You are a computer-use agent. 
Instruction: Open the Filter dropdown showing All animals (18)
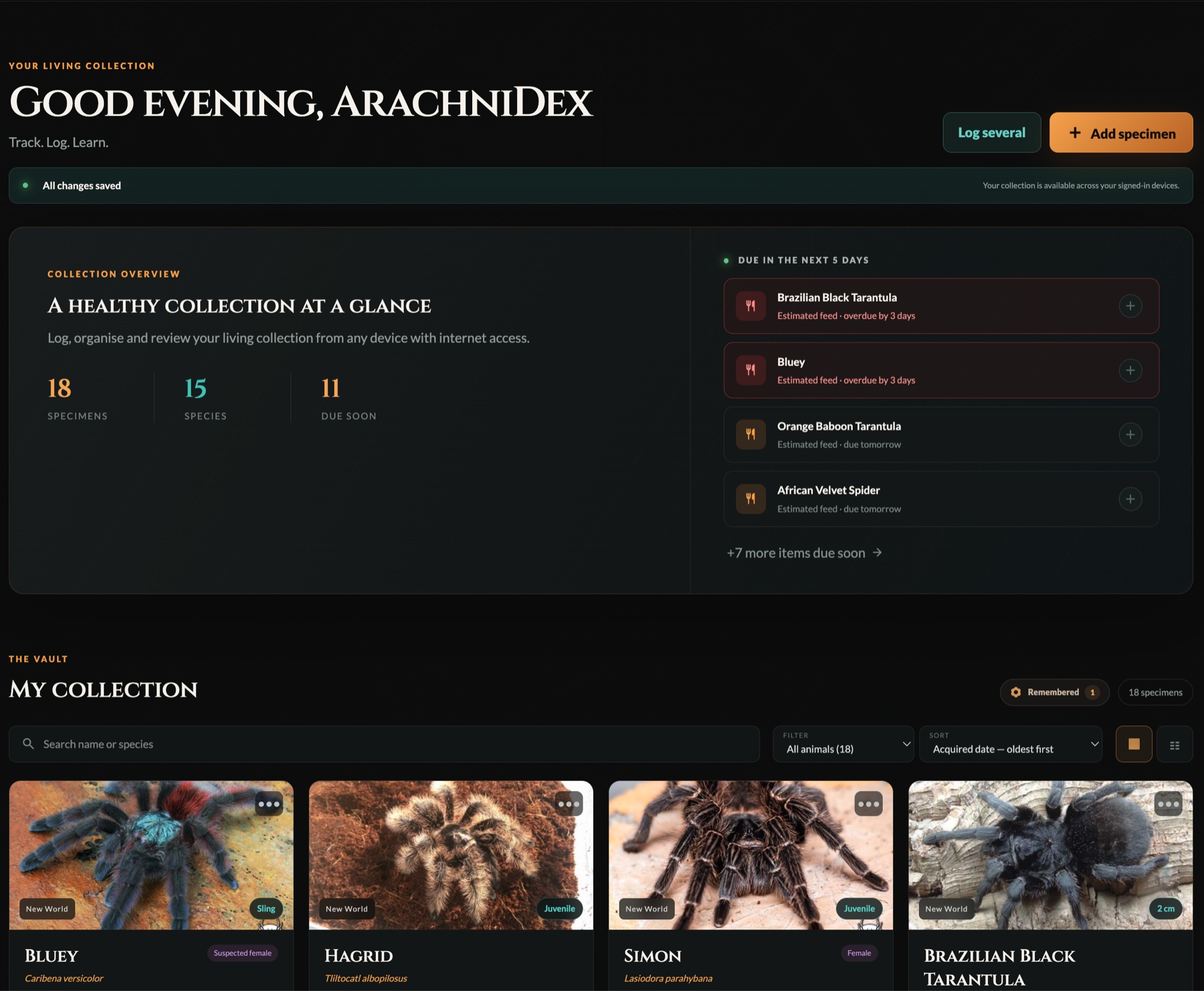[843, 744]
